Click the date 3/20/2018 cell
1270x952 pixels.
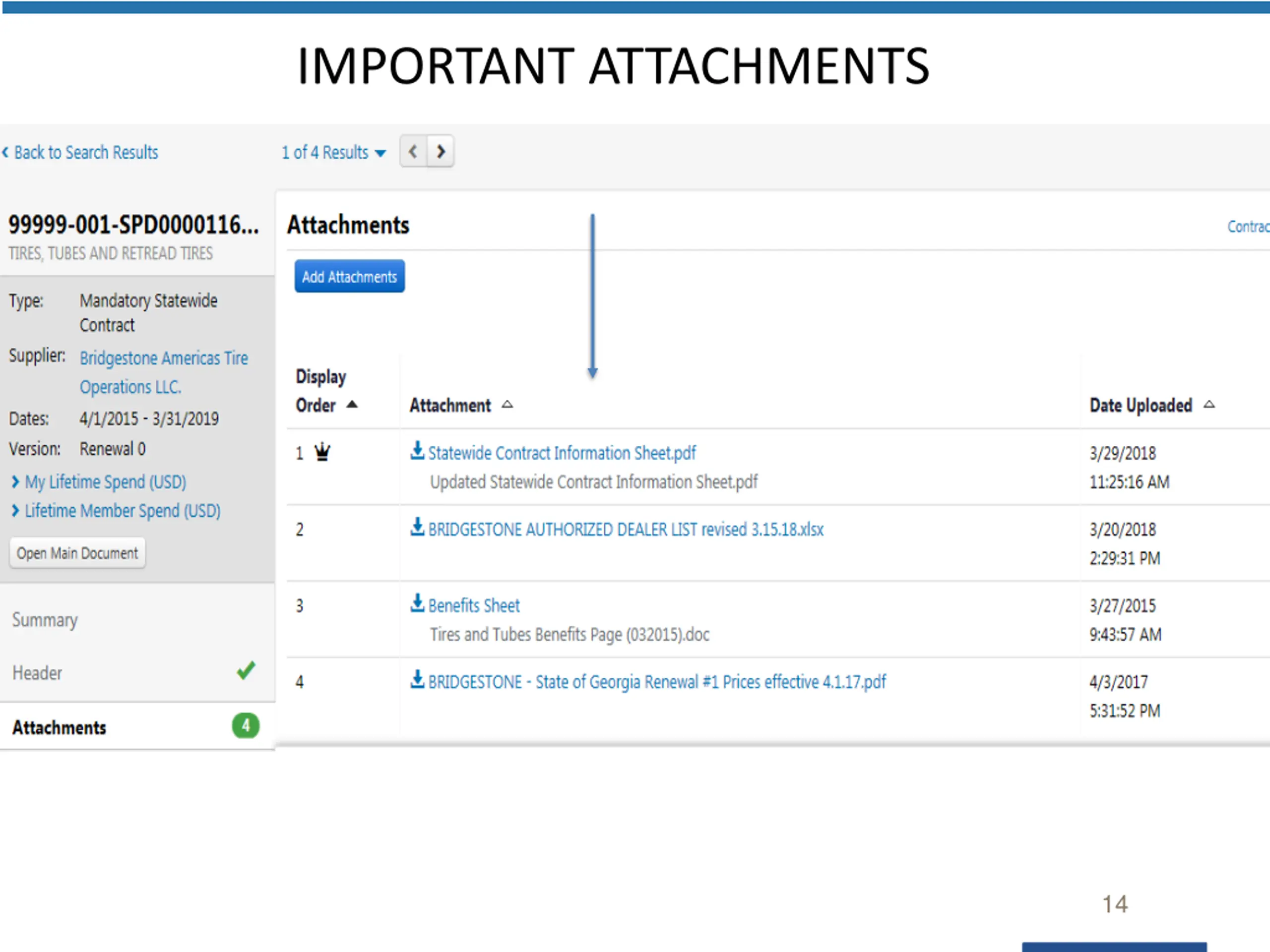[x=1123, y=530]
